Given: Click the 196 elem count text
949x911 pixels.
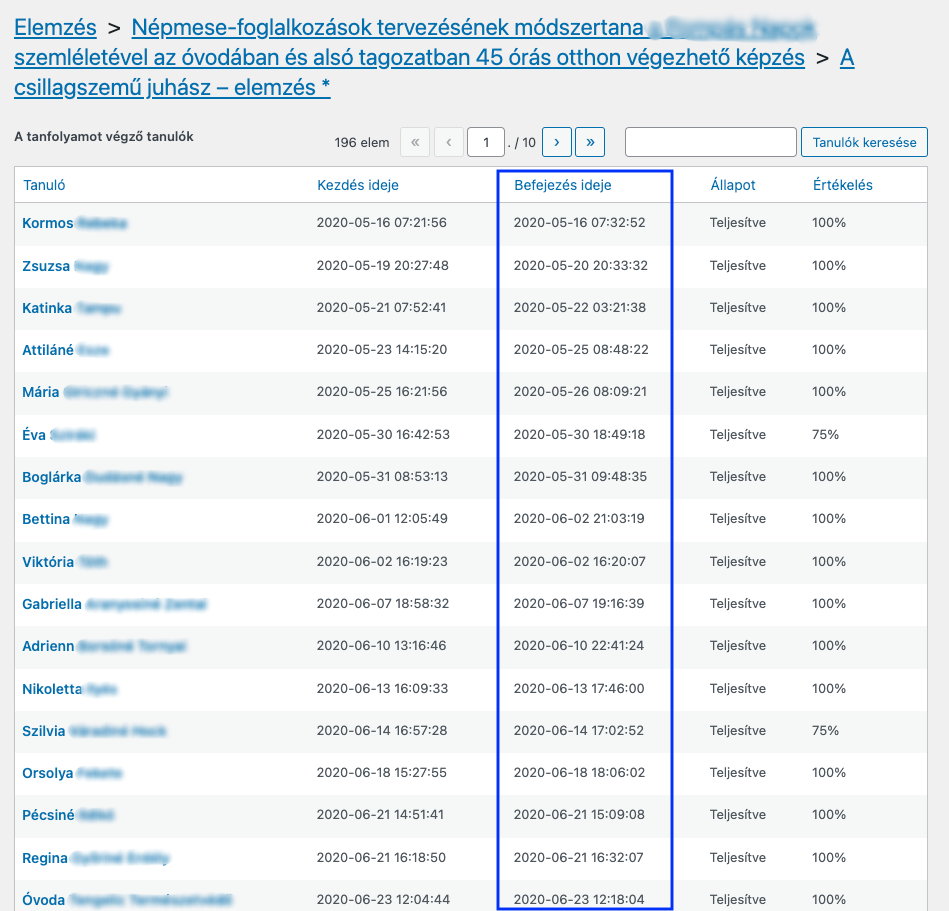Looking at the screenshot, I should coord(361,143).
